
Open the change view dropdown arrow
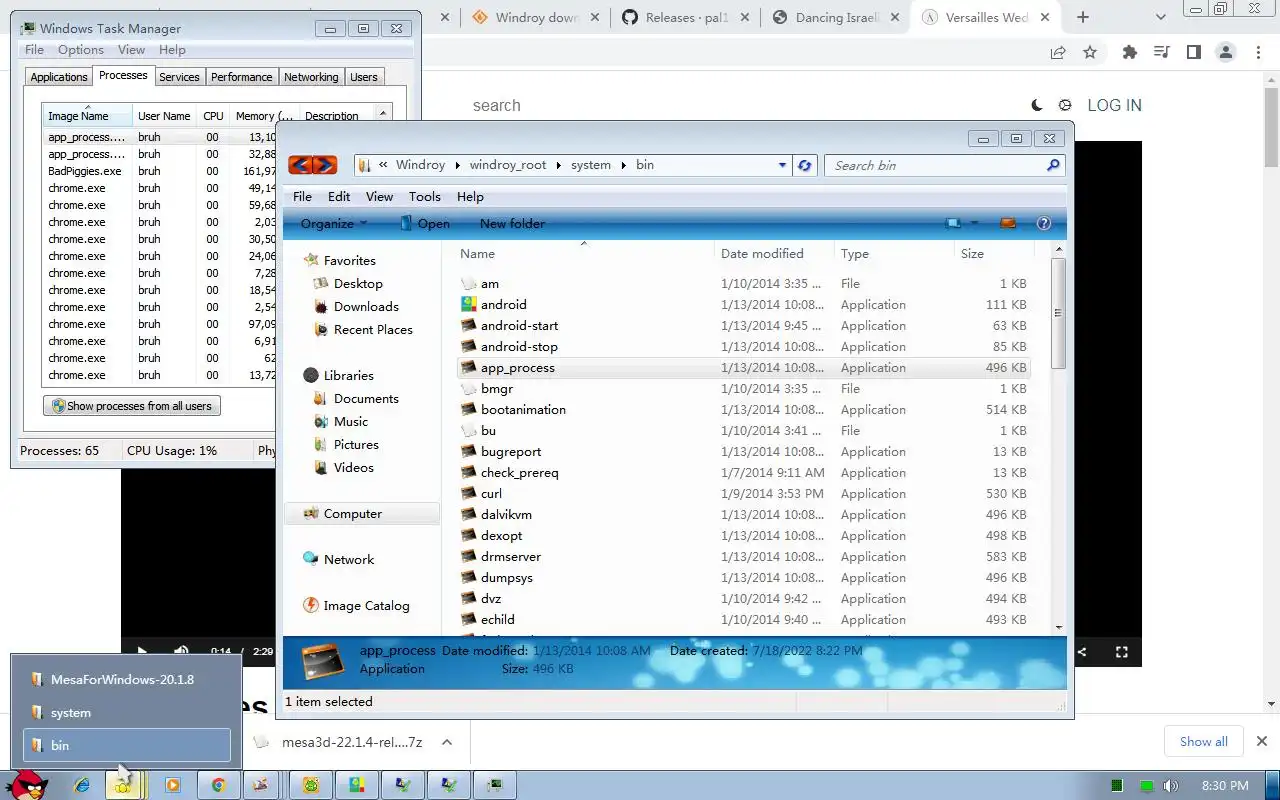pos(973,223)
